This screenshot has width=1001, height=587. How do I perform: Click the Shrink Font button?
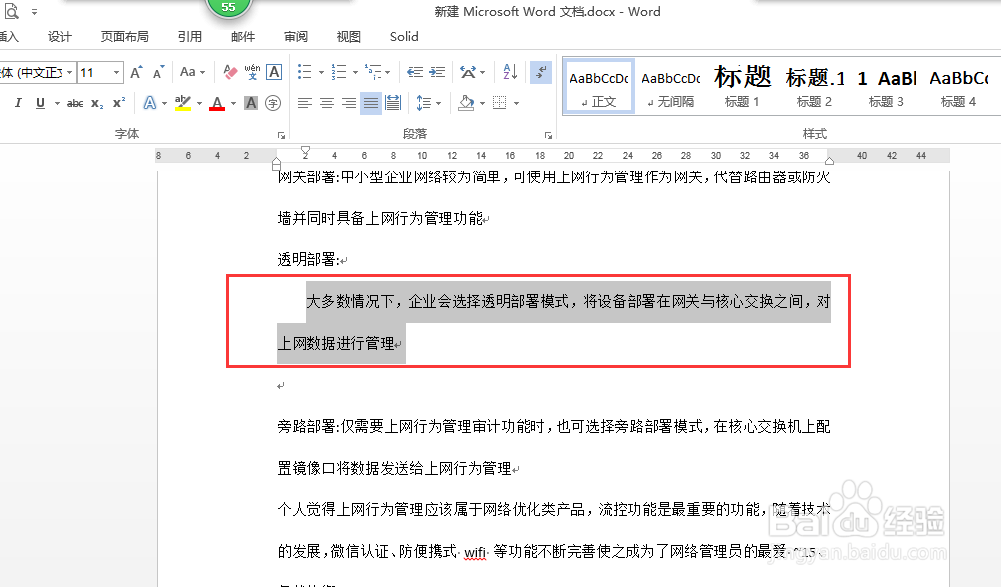click(158, 72)
